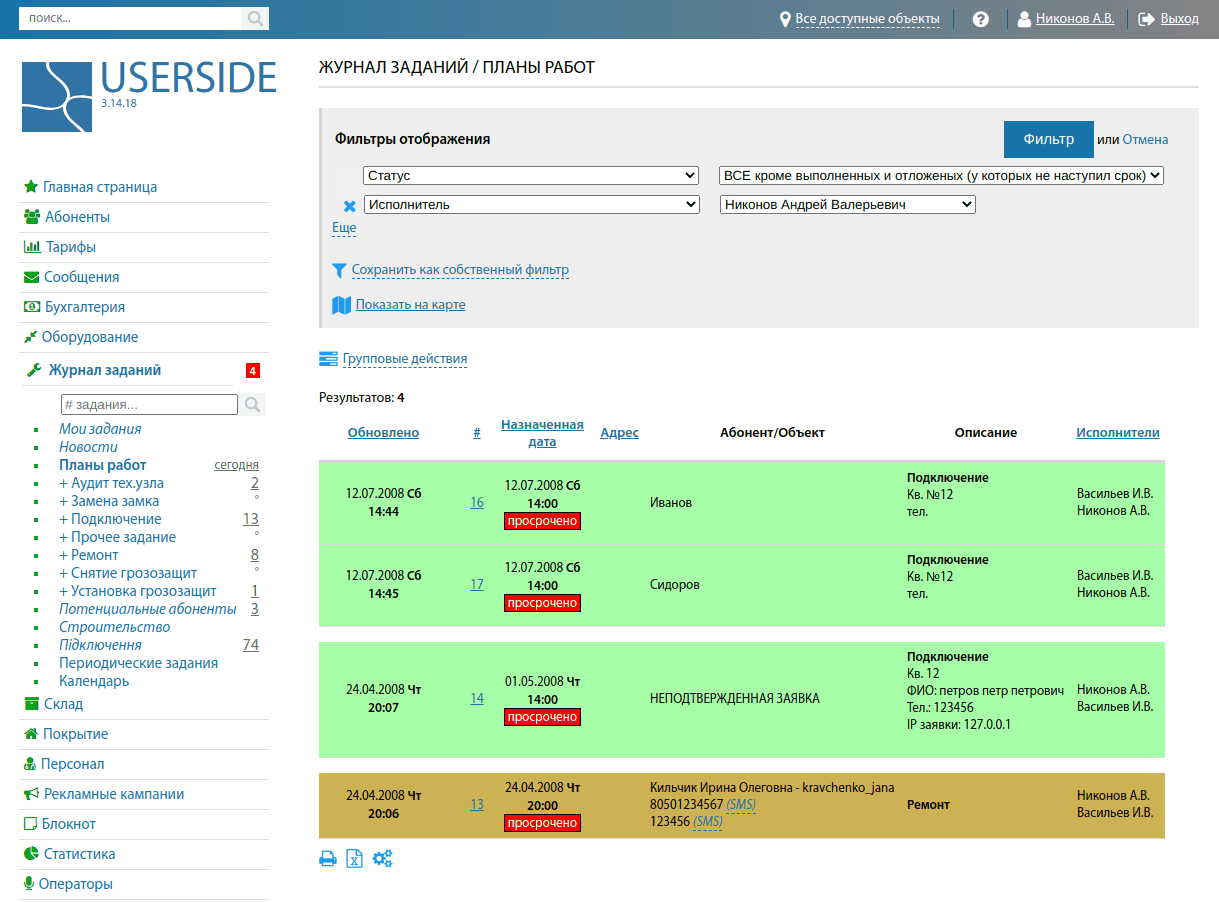Click the funnel icon beside Сохранить как собственный фильтр
Viewport: 1219px width, 902px height.
(339, 270)
